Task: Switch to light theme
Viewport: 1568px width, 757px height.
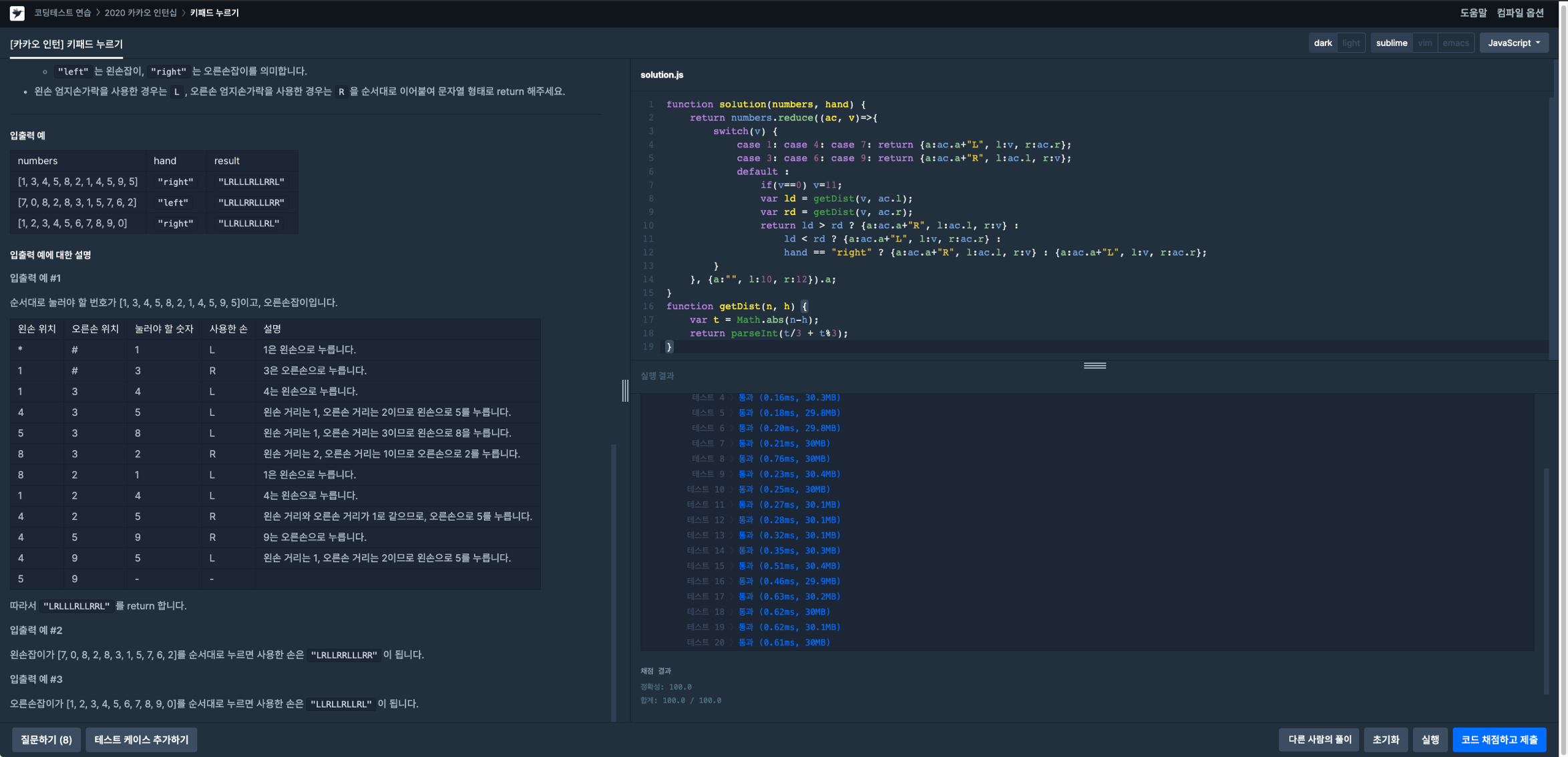Action: point(1351,43)
